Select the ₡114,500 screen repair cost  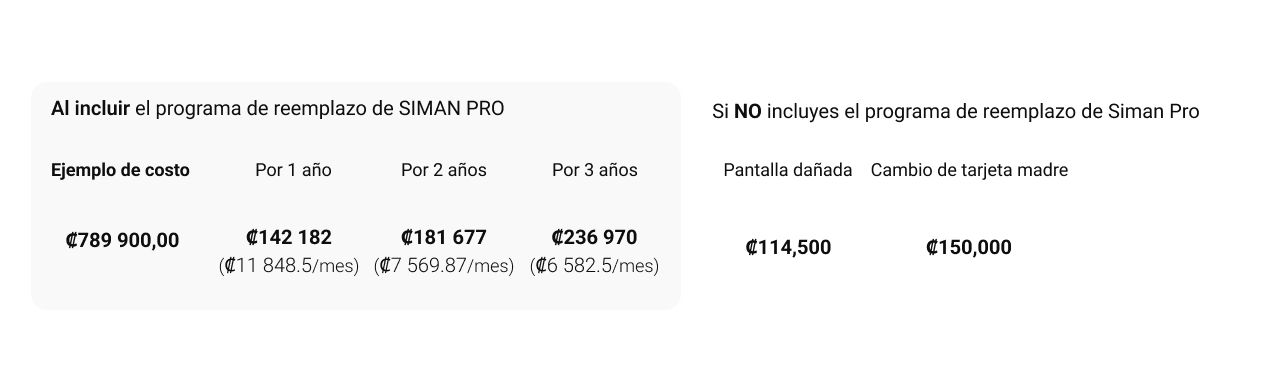point(788,247)
